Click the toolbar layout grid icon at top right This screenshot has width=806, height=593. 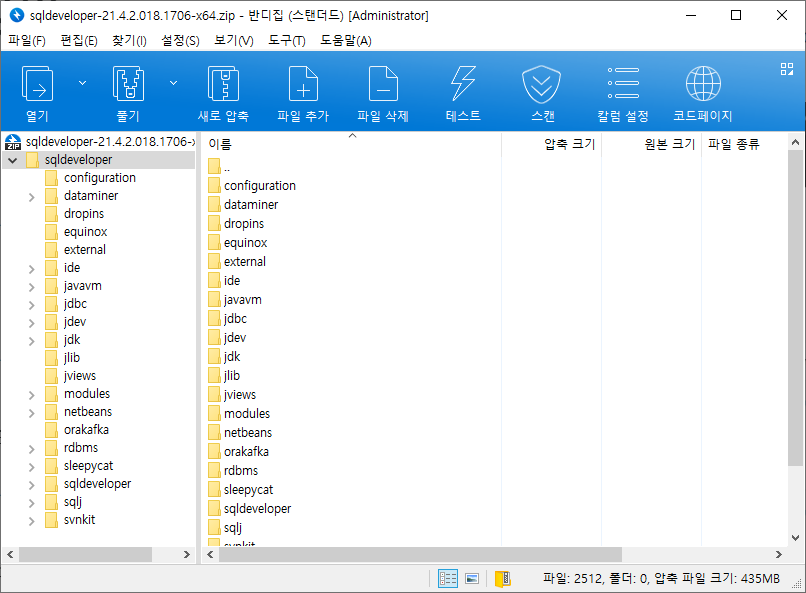(x=786, y=69)
